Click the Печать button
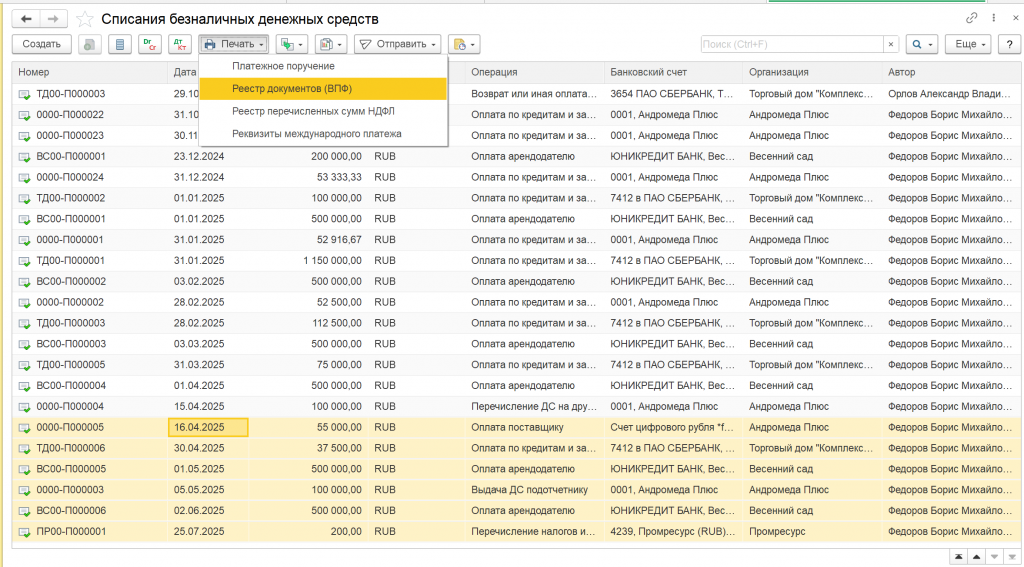Screen dimensions: 1024x567 [x=234, y=44]
